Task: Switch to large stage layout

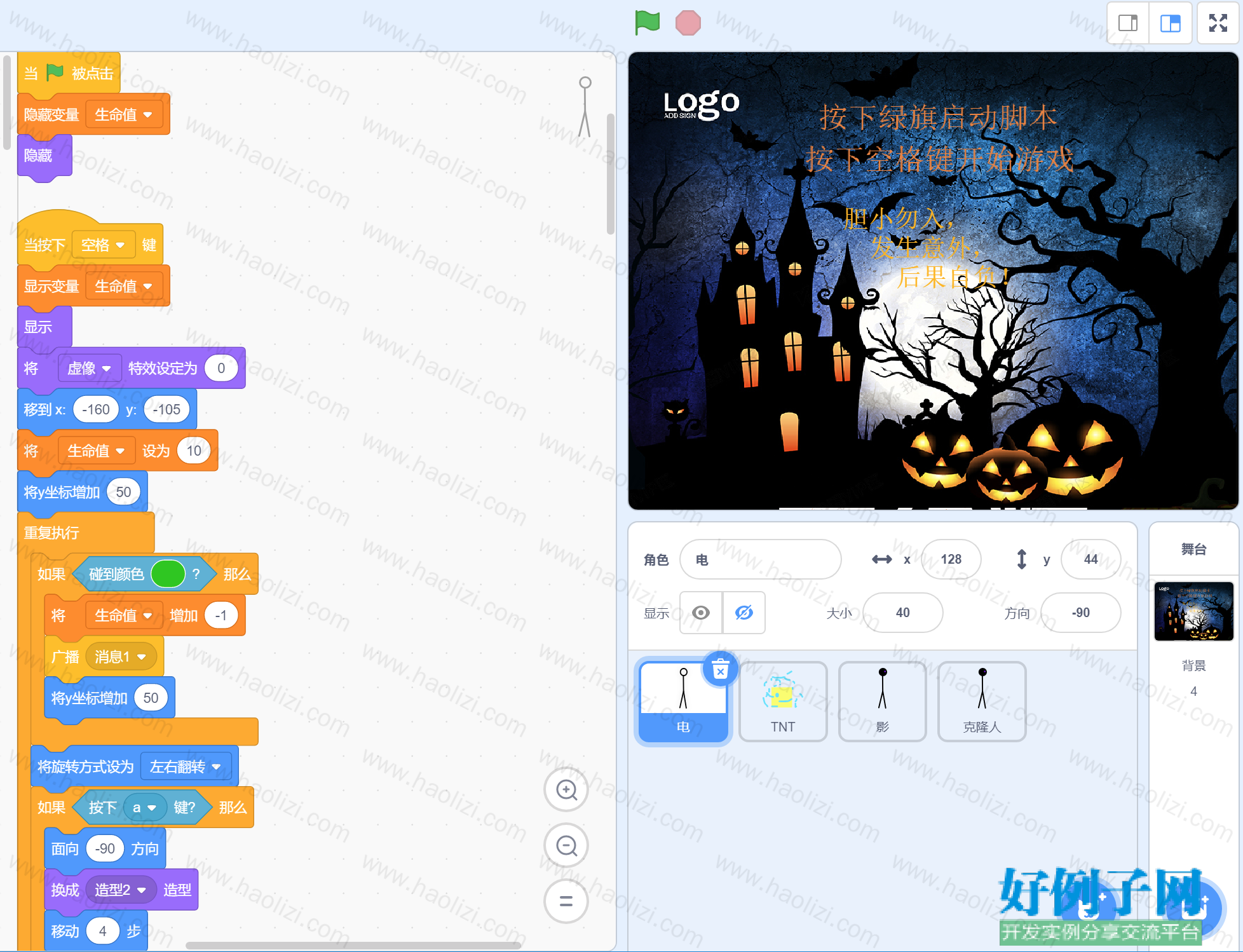Action: (1170, 24)
